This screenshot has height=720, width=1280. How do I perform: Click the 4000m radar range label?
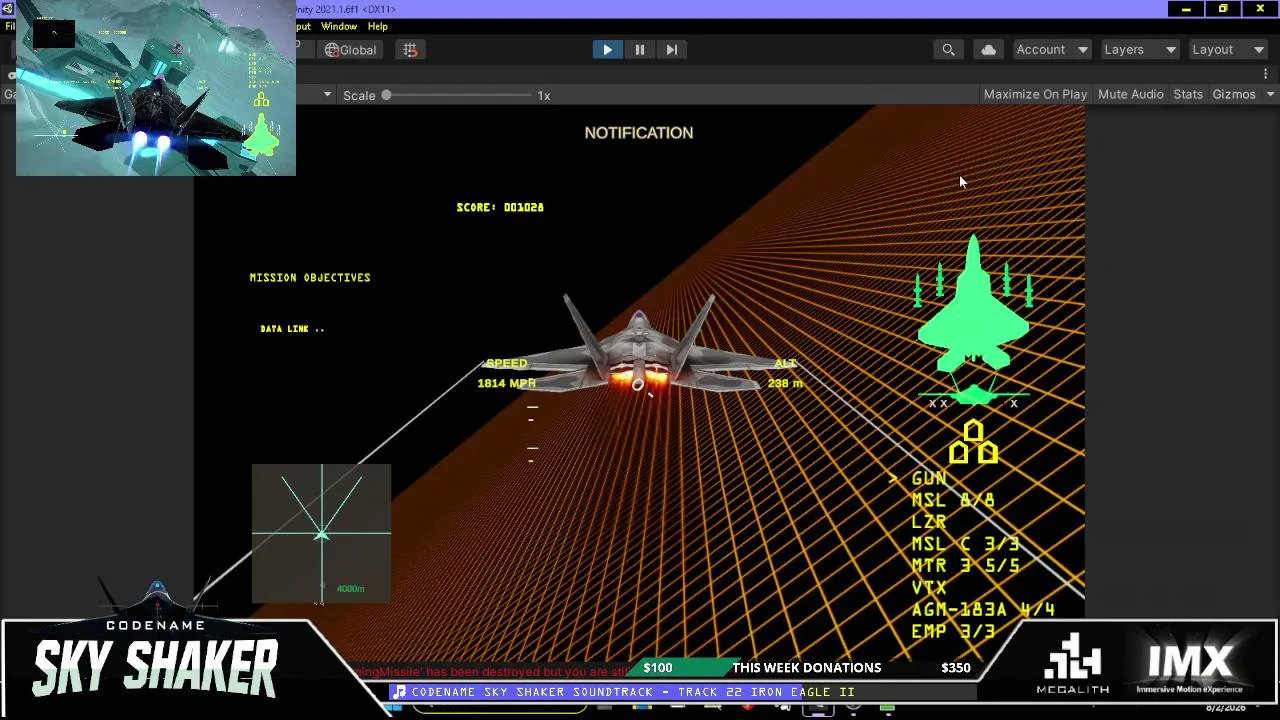(350, 589)
